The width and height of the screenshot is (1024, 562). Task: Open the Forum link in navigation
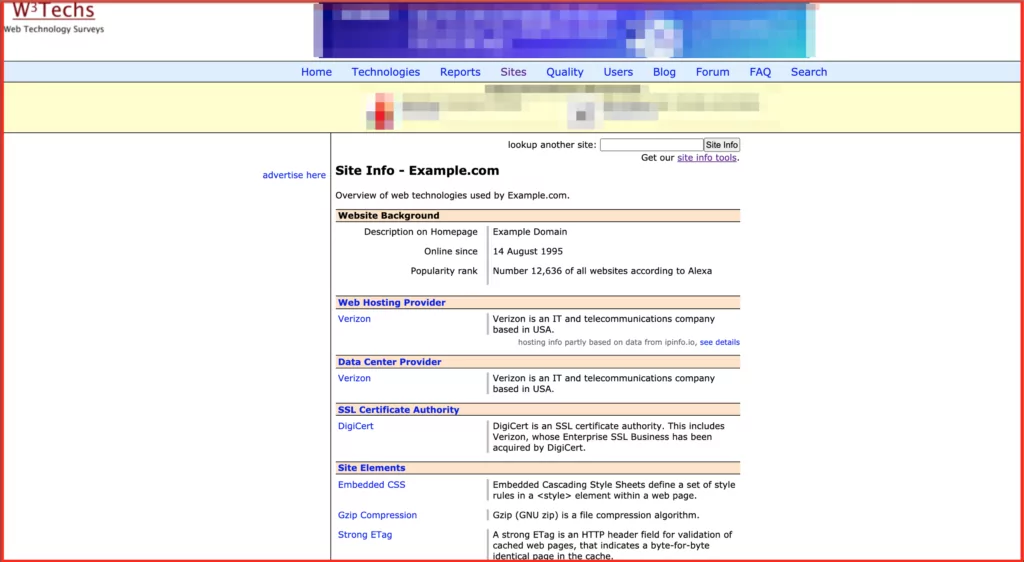pos(712,72)
